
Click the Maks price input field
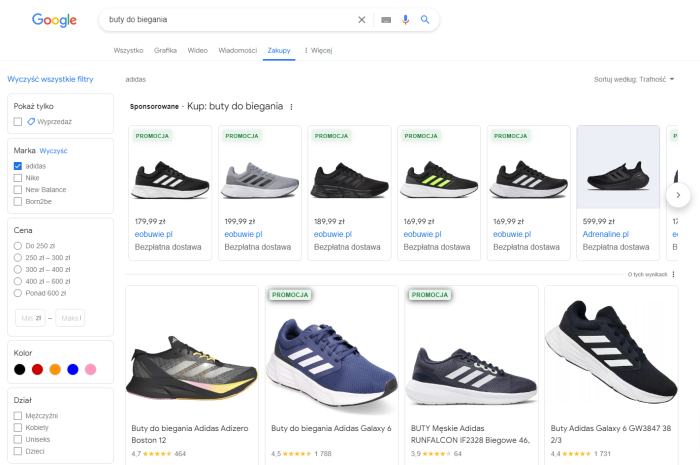coord(70,318)
